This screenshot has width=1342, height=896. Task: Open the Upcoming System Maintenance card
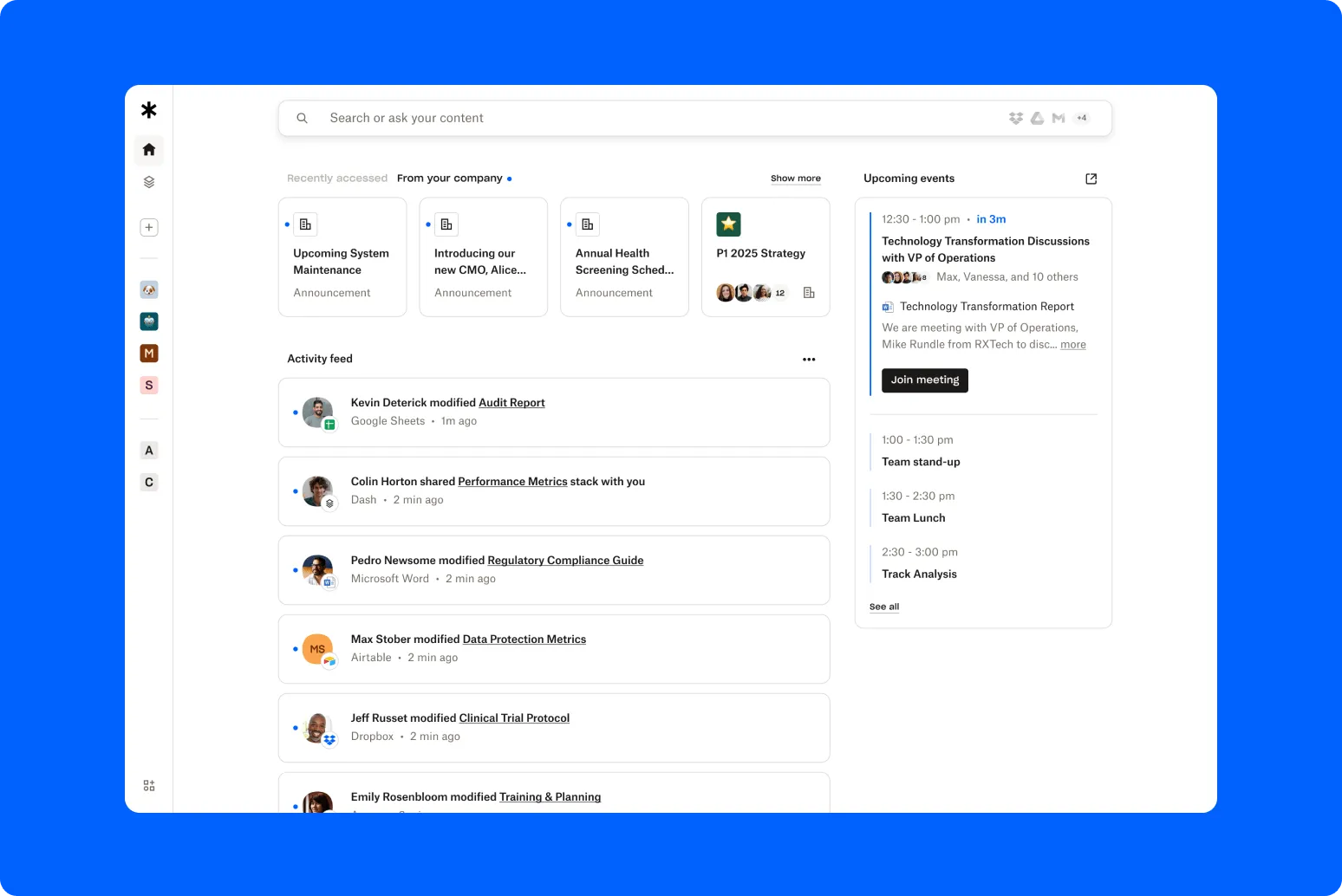[x=342, y=257]
